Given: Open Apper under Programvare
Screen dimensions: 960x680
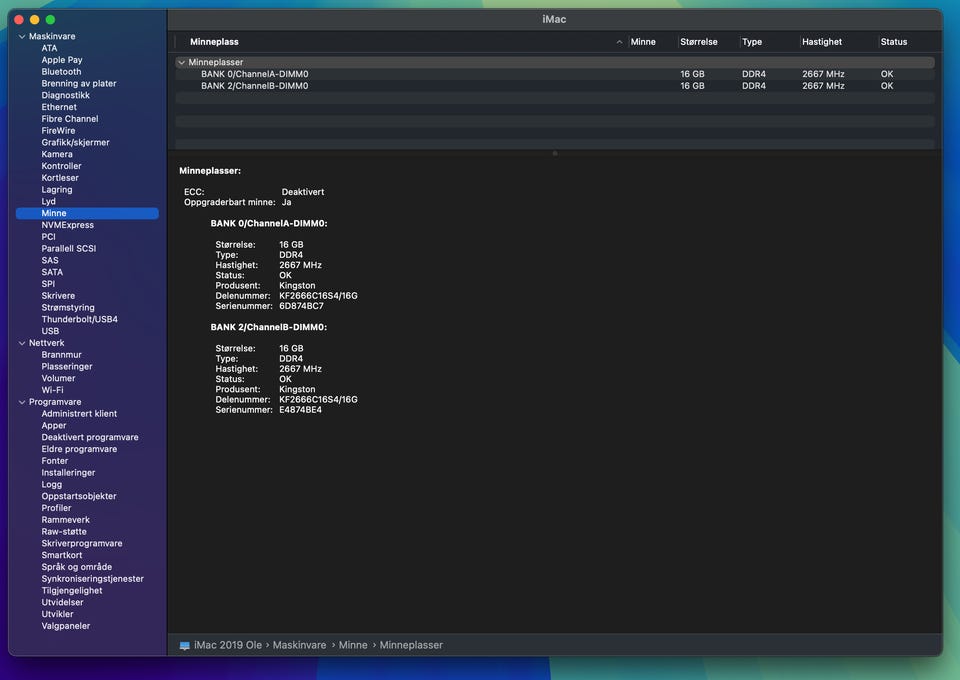Looking at the screenshot, I should coord(54,426).
